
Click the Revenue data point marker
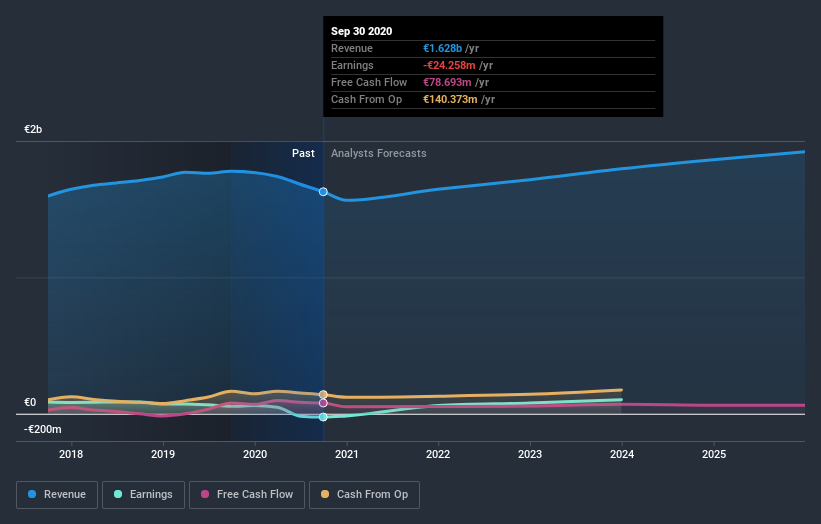[323, 192]
